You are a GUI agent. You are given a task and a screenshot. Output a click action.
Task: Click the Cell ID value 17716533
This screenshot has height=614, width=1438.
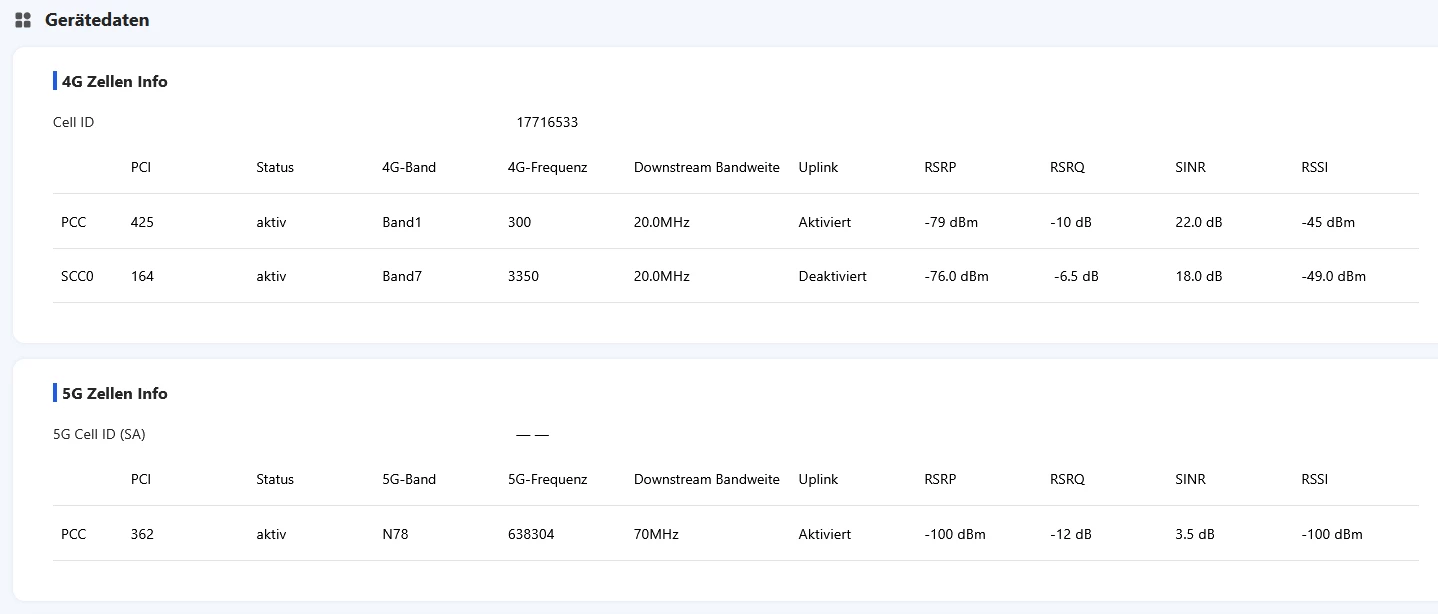pyautogui.click(x=547, y=123)
